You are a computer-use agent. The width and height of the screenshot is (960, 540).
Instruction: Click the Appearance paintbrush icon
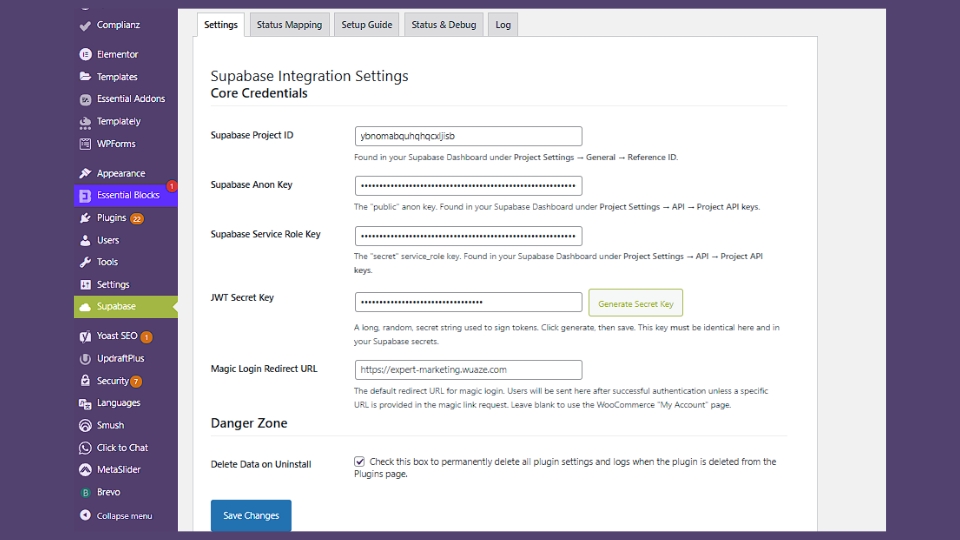(85, 173)
